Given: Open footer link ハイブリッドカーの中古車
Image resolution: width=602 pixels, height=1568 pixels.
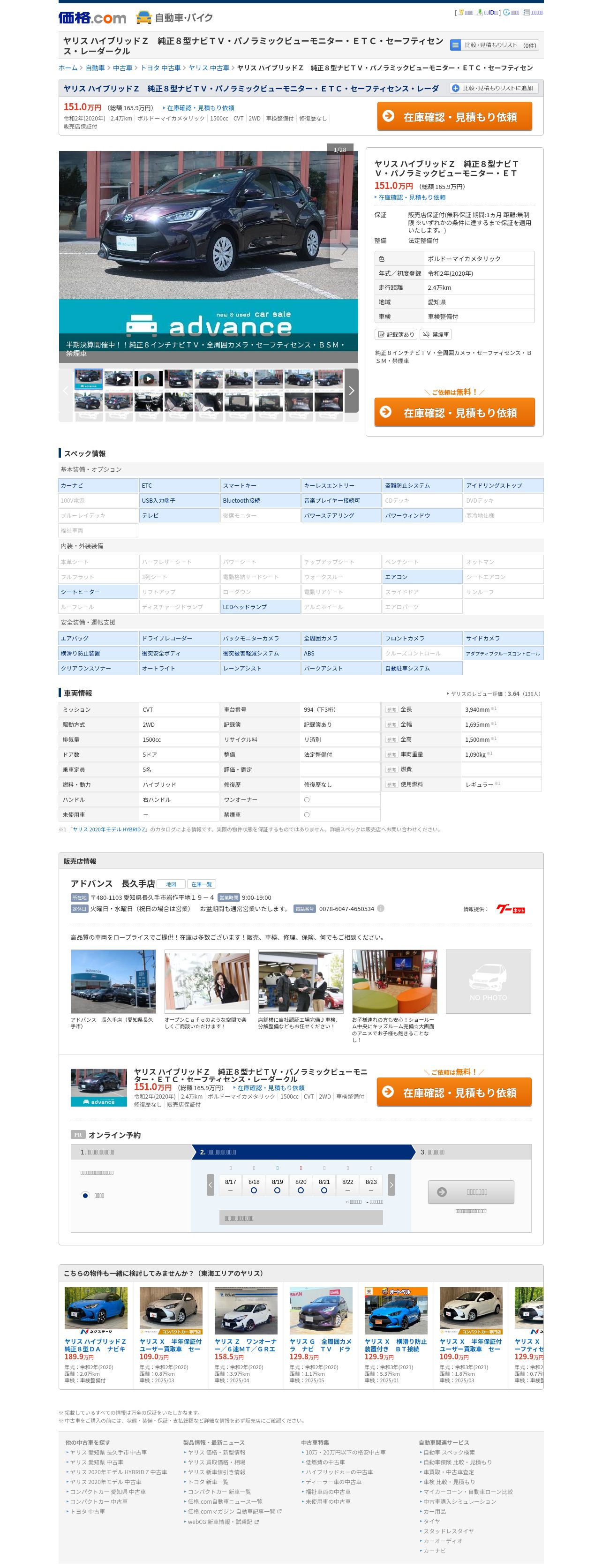Looking at the screenshot, I should tap(339, 1472).
